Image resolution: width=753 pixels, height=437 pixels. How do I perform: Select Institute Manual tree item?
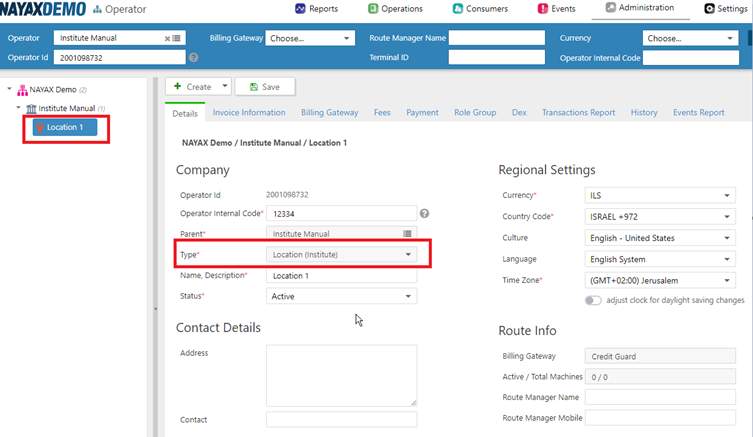67,109
